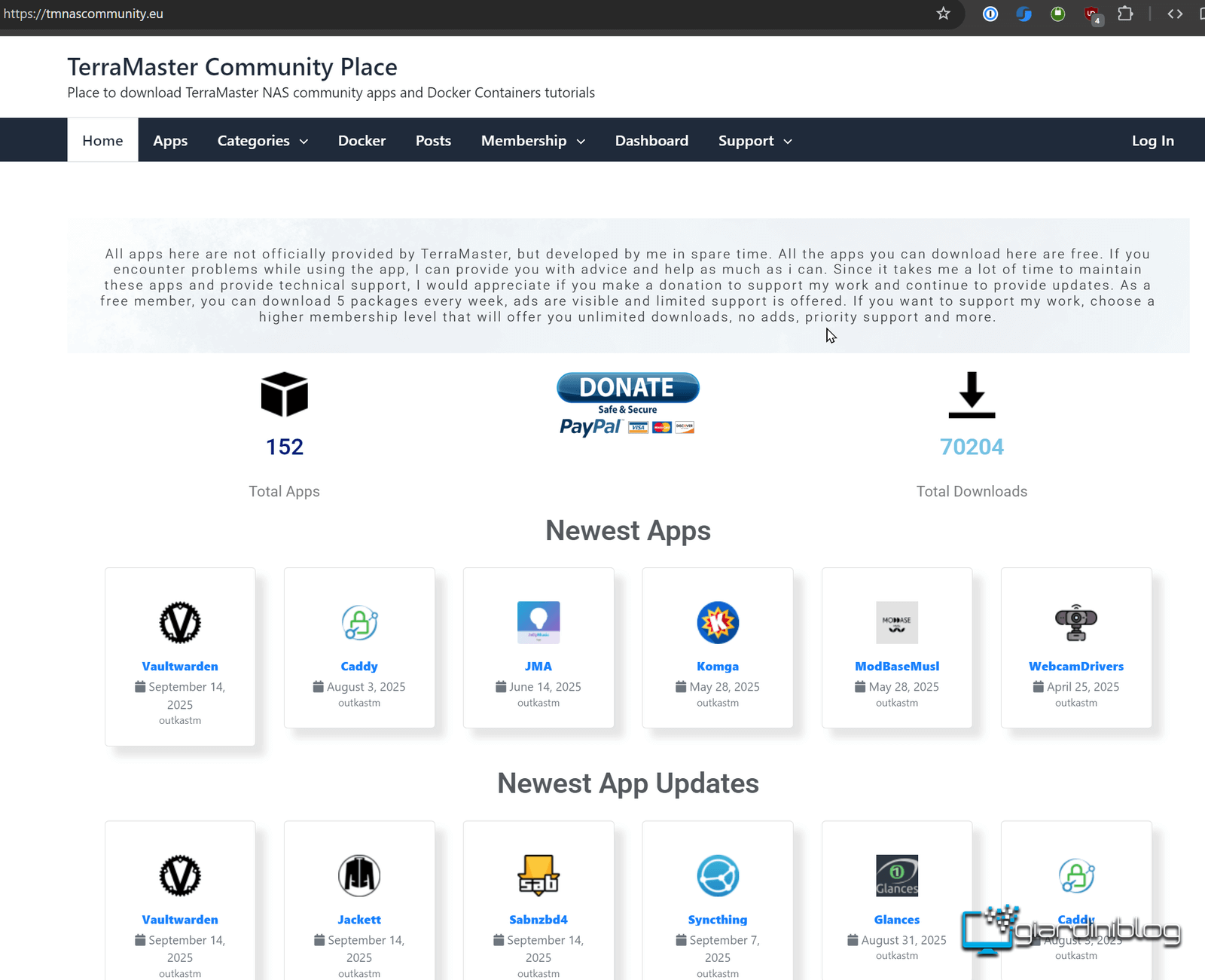Image resolution: width=1205 pixels, height=980 pixels.
Task: Click the blue swirl extension icon
Action: 1023,14
